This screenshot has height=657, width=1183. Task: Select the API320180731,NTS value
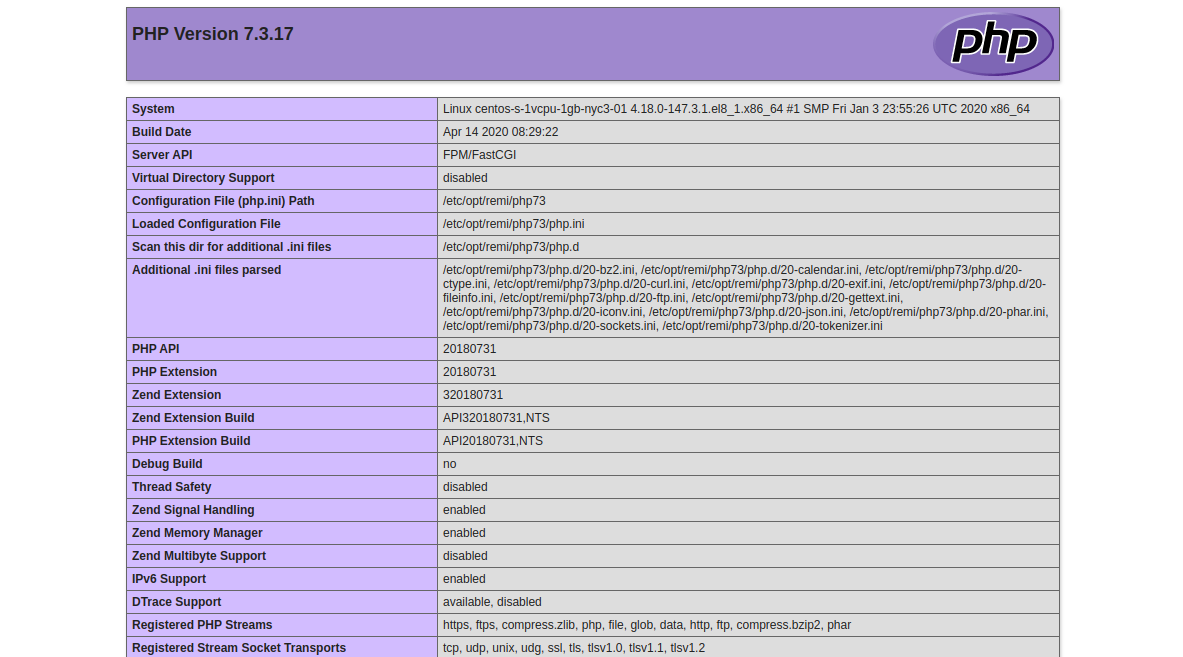coord(496,418)
